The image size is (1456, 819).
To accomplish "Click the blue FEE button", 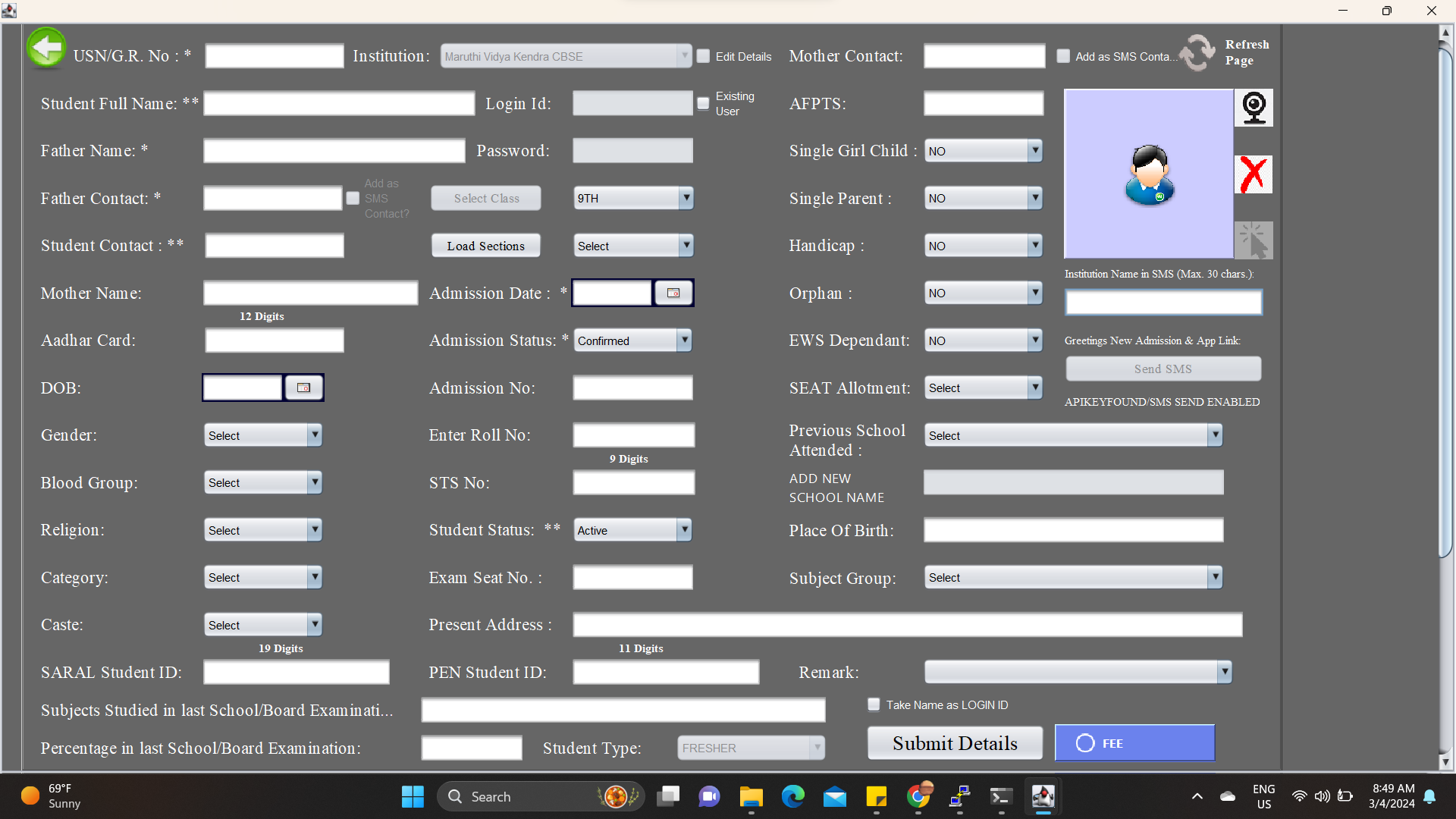I will point(1134,743).
